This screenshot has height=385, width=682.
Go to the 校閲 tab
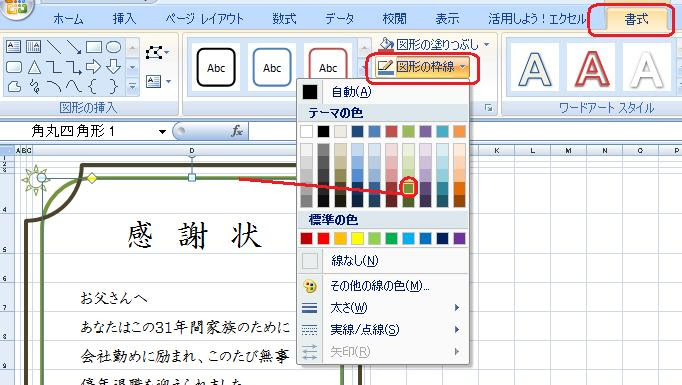394,19
